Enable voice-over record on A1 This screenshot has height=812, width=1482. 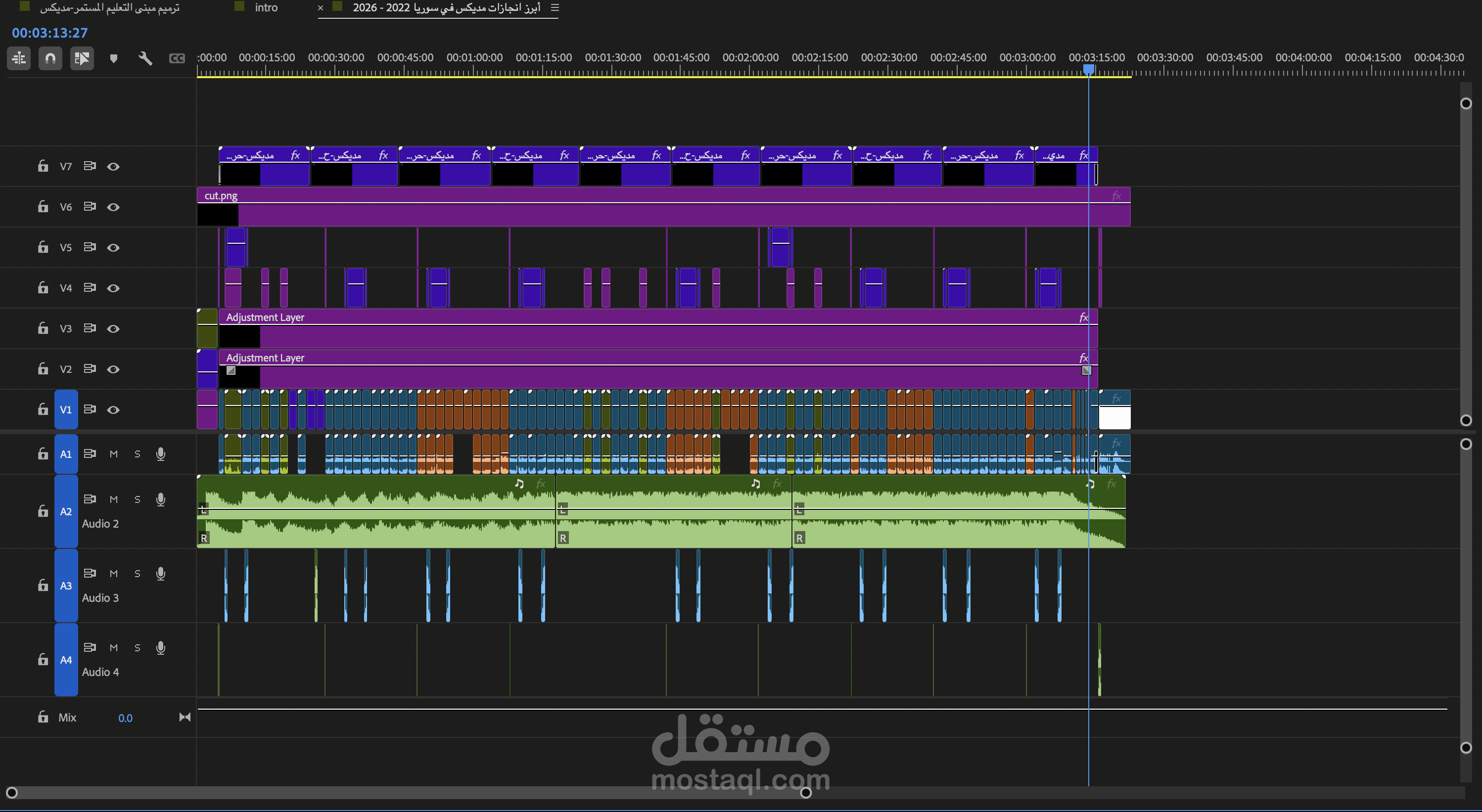[160, 454]
